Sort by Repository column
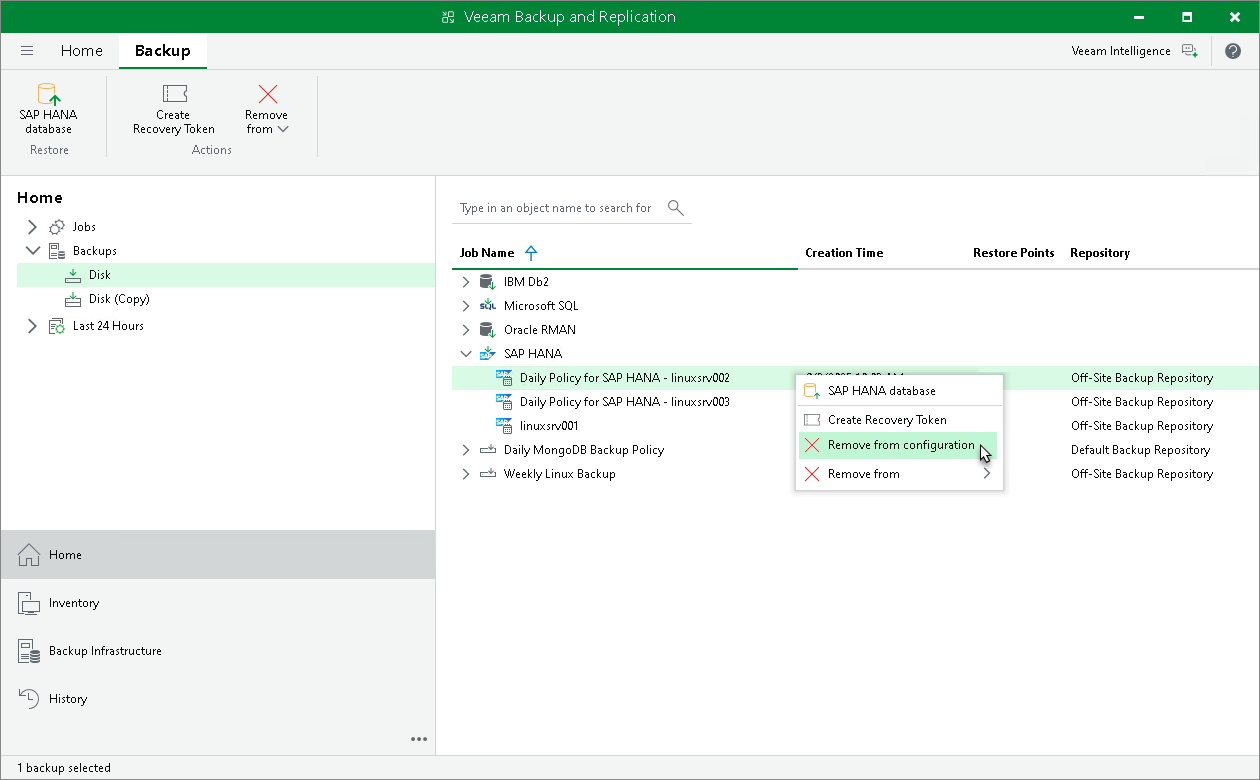Screen dimensions: 1260x780 coord(1099,253)
